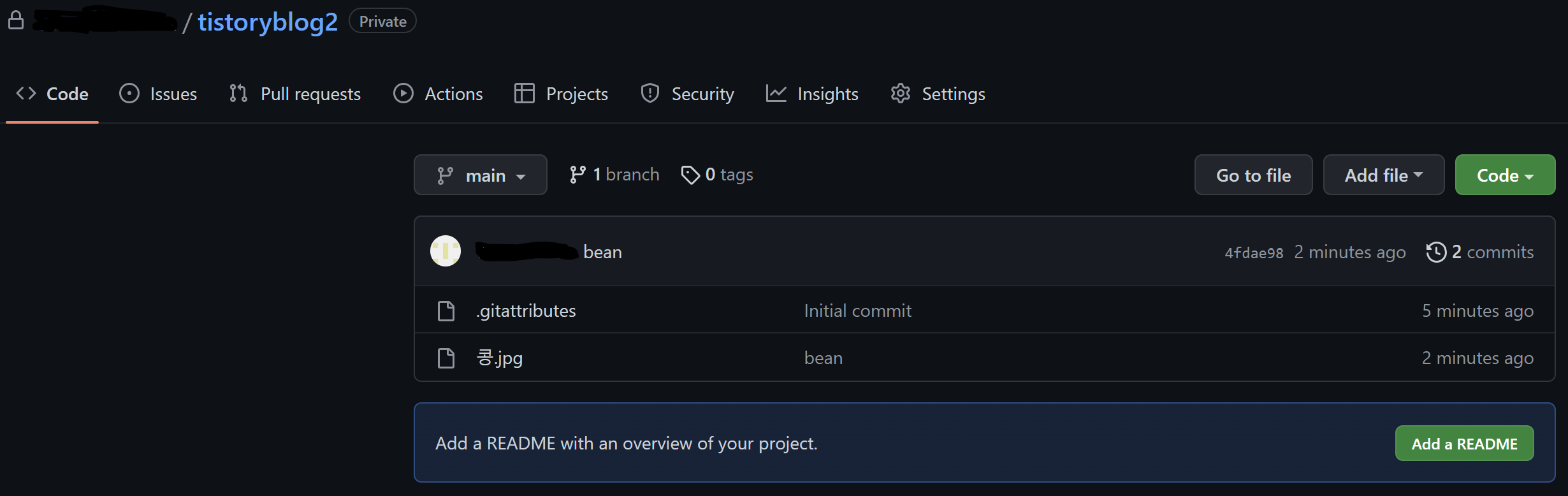Screen dimensions: 1568x496
Task: Open the Issues tab
Action: click(158, 94)
